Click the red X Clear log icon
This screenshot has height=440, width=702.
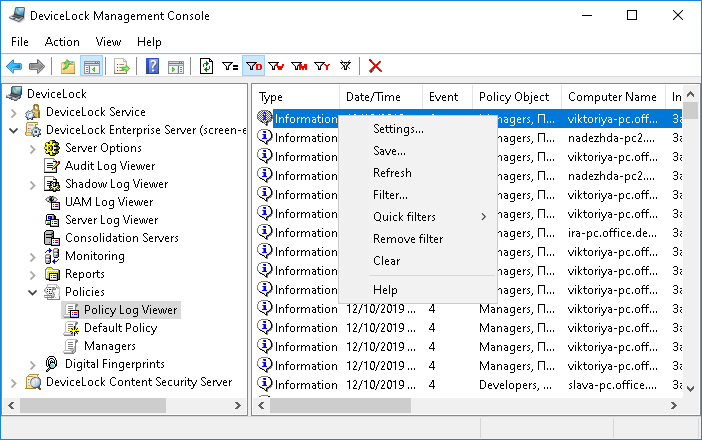tap(375, 67)
